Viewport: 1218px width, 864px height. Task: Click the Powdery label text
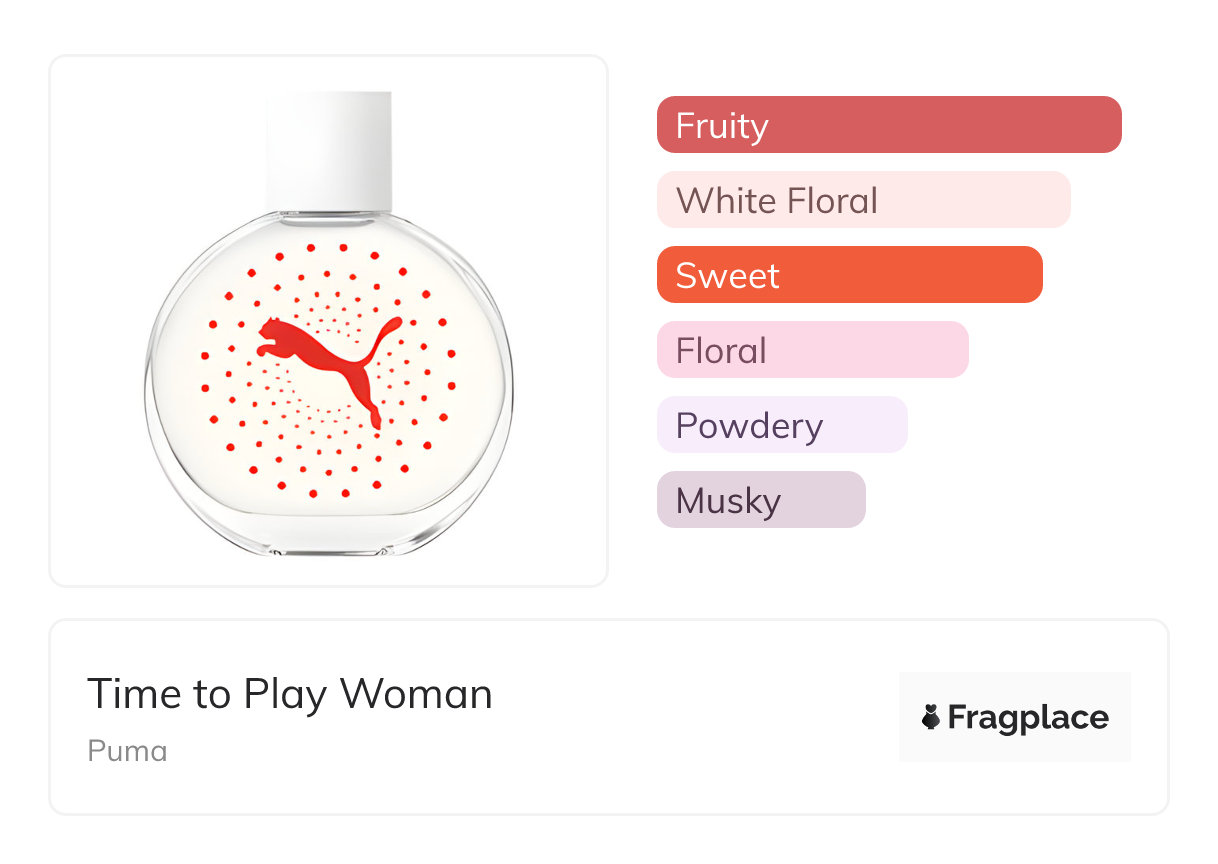pos(749,426)
